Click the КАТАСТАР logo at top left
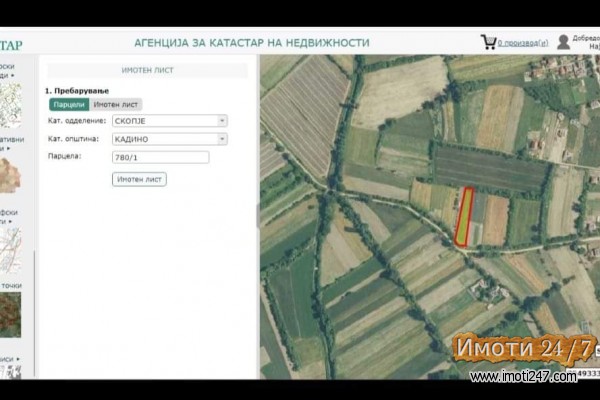Image resolution: width=600 pixels, height=400 pixels. point(11,44)
